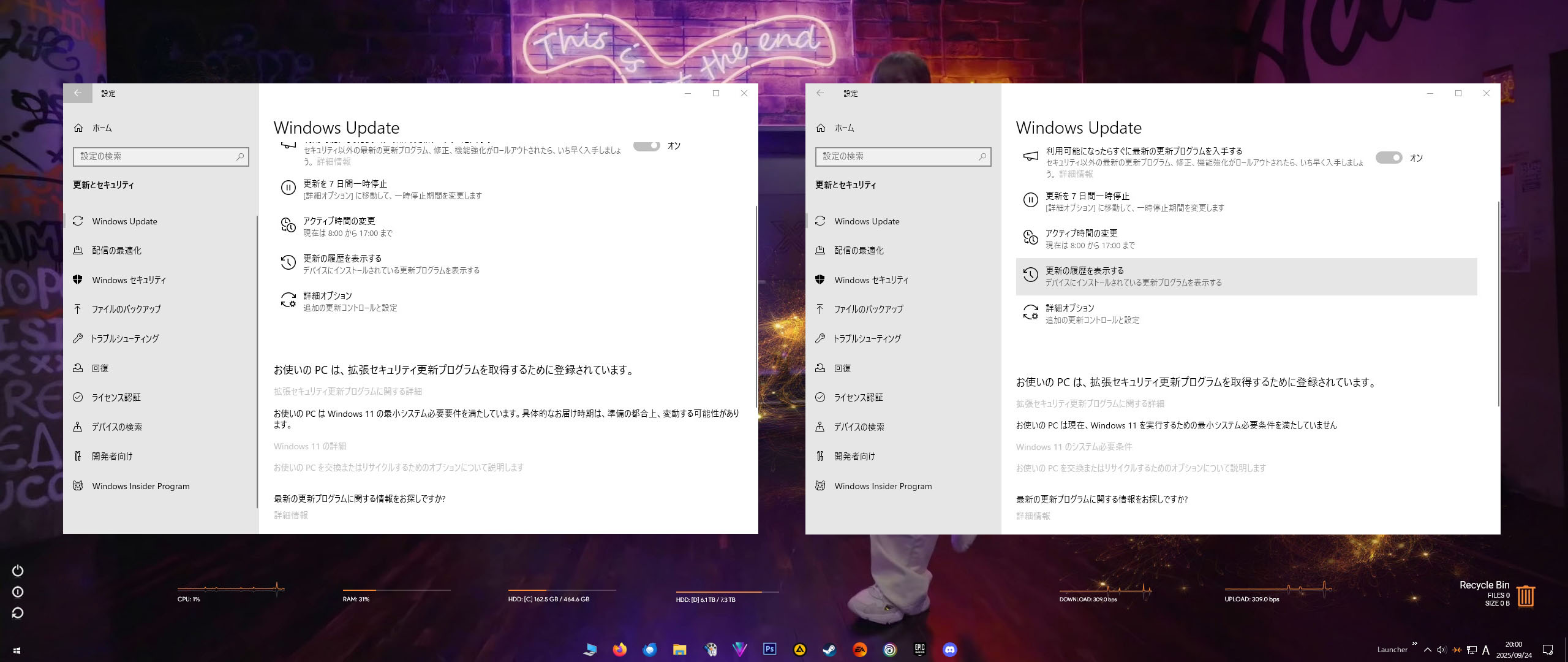The height and width of the screenshot is (662, 1568).
Task: Click Windows 11 のシステム必要条件 link
Action: tap(1074, 447)
